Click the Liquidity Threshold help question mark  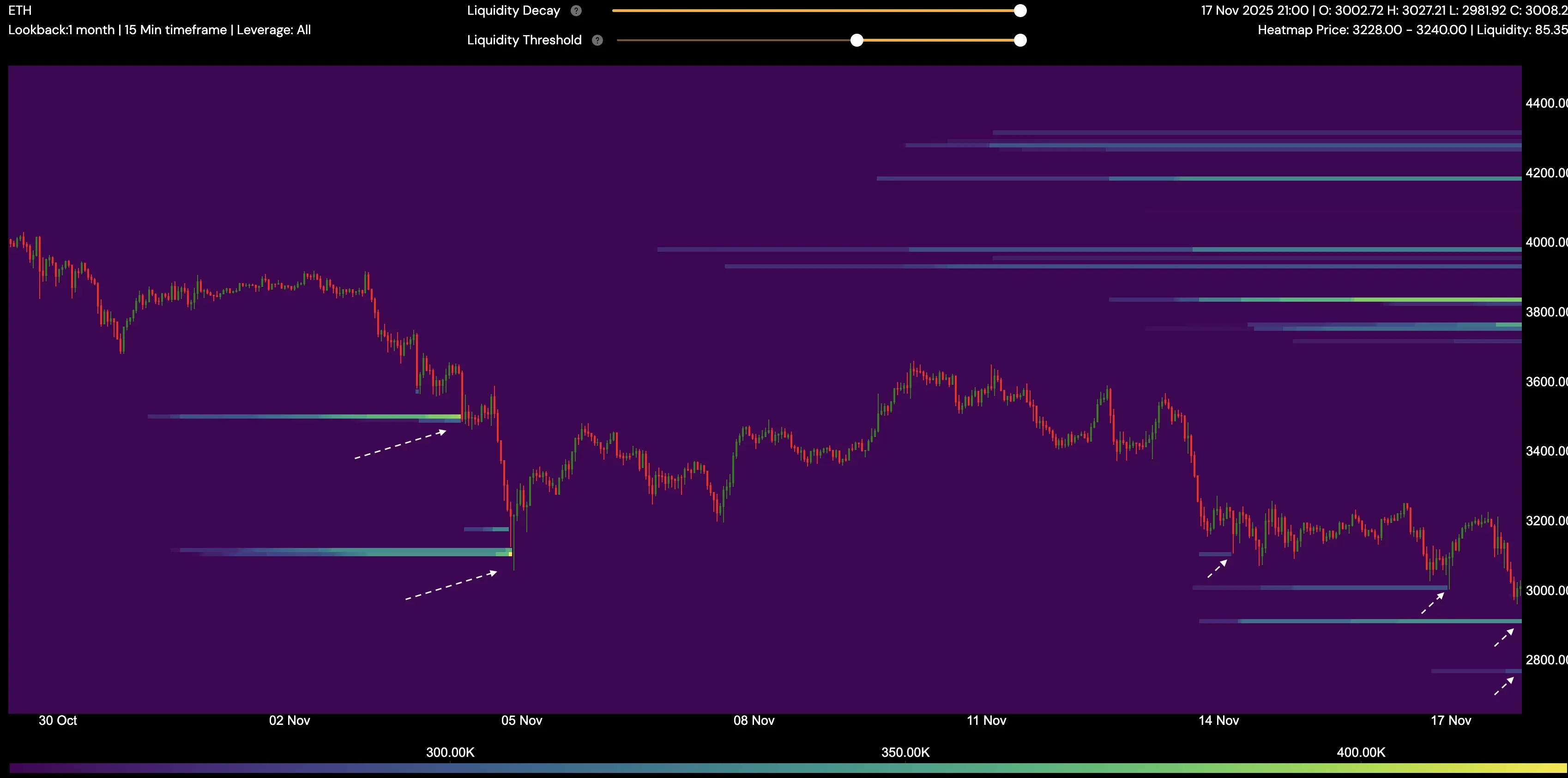coord(597,40)
